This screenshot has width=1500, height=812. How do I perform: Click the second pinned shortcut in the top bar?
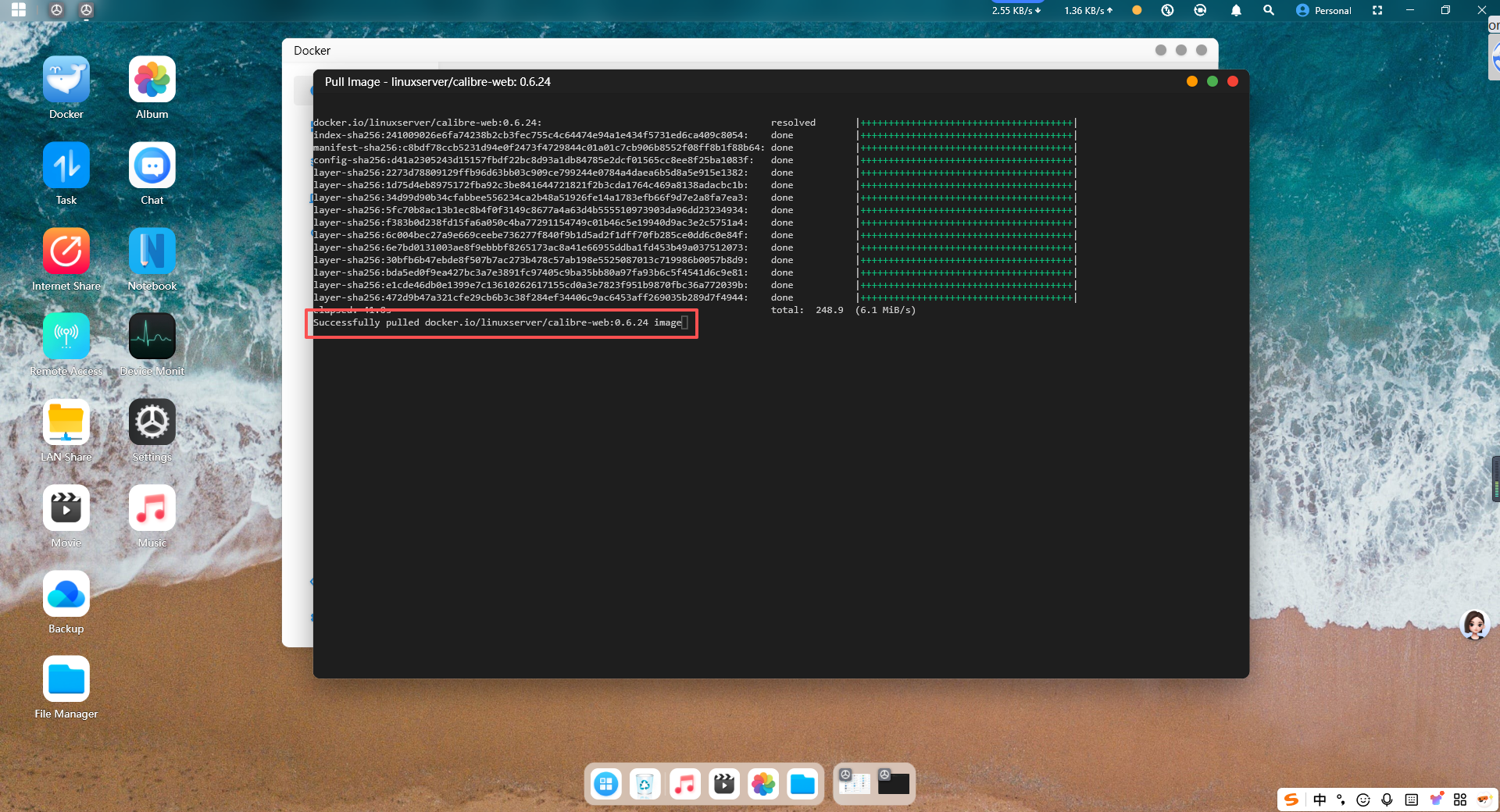[86, 10]
